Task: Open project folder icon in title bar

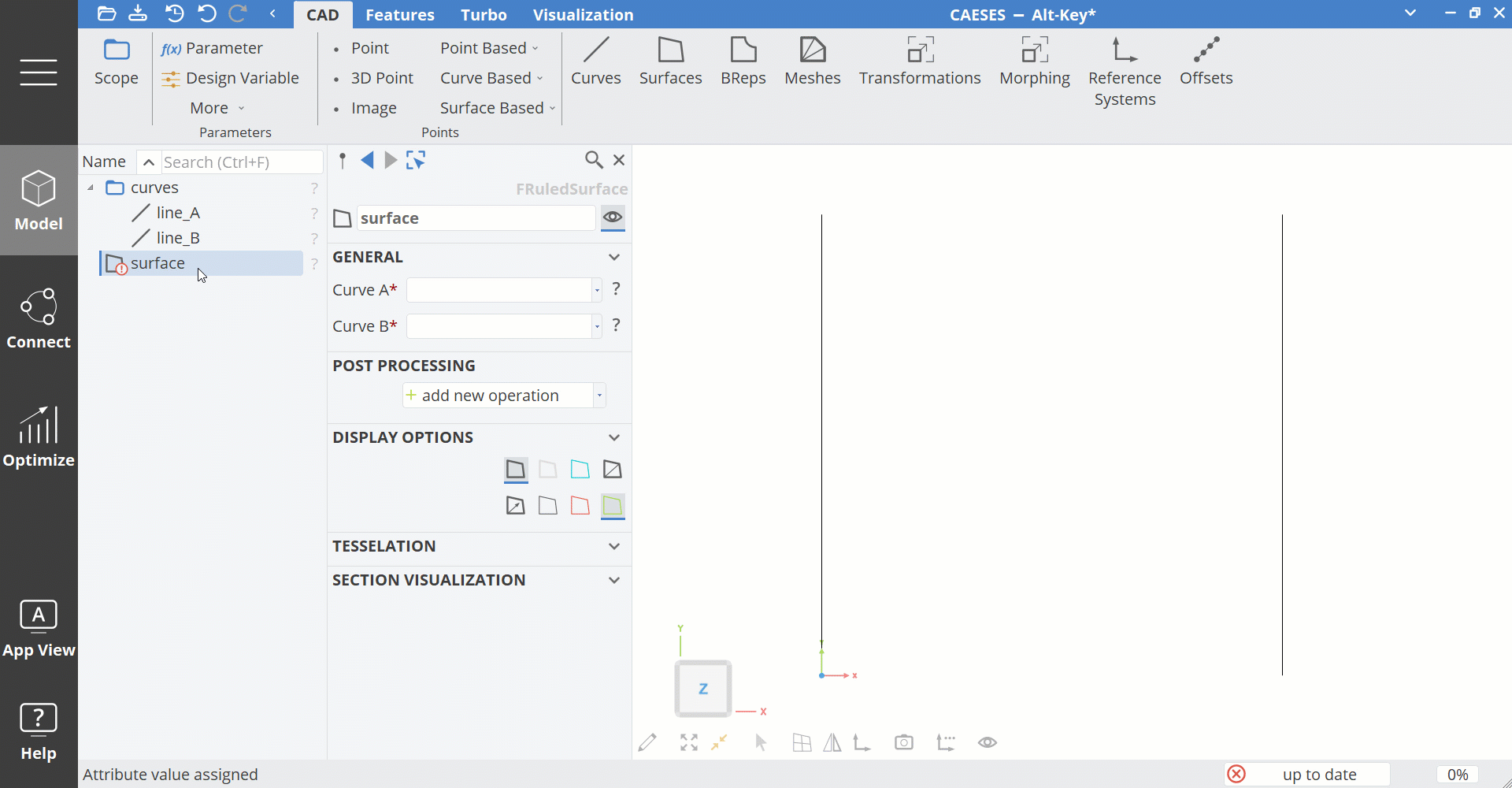Action: pyautogui.click(x=106, y=13)
